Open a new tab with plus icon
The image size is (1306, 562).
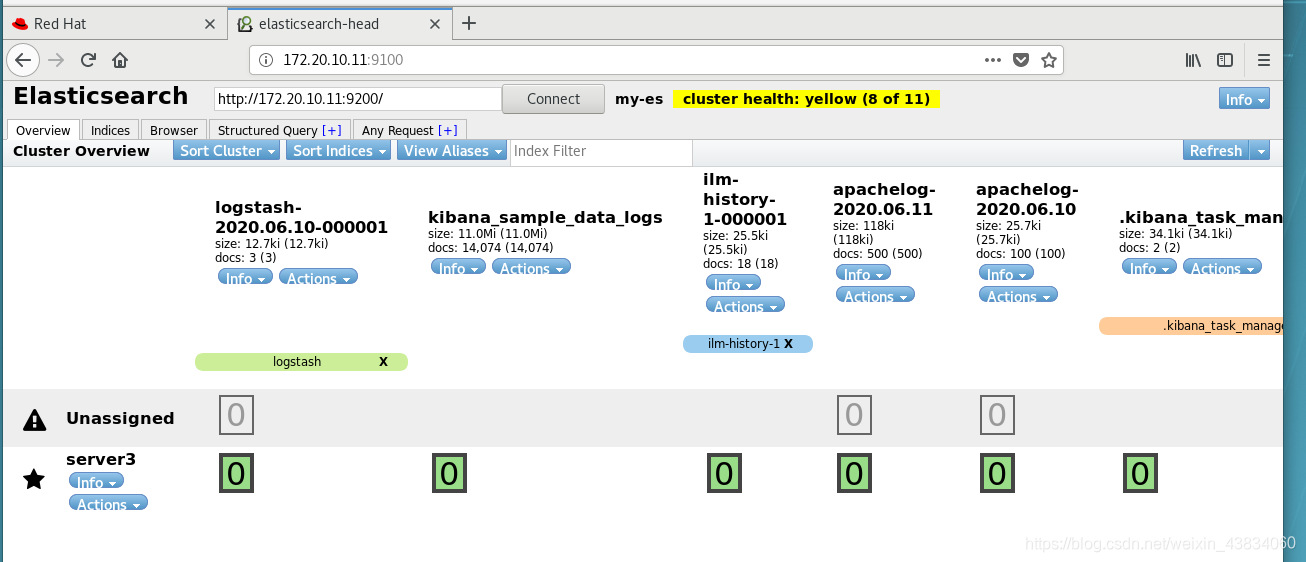click(469, 23)
